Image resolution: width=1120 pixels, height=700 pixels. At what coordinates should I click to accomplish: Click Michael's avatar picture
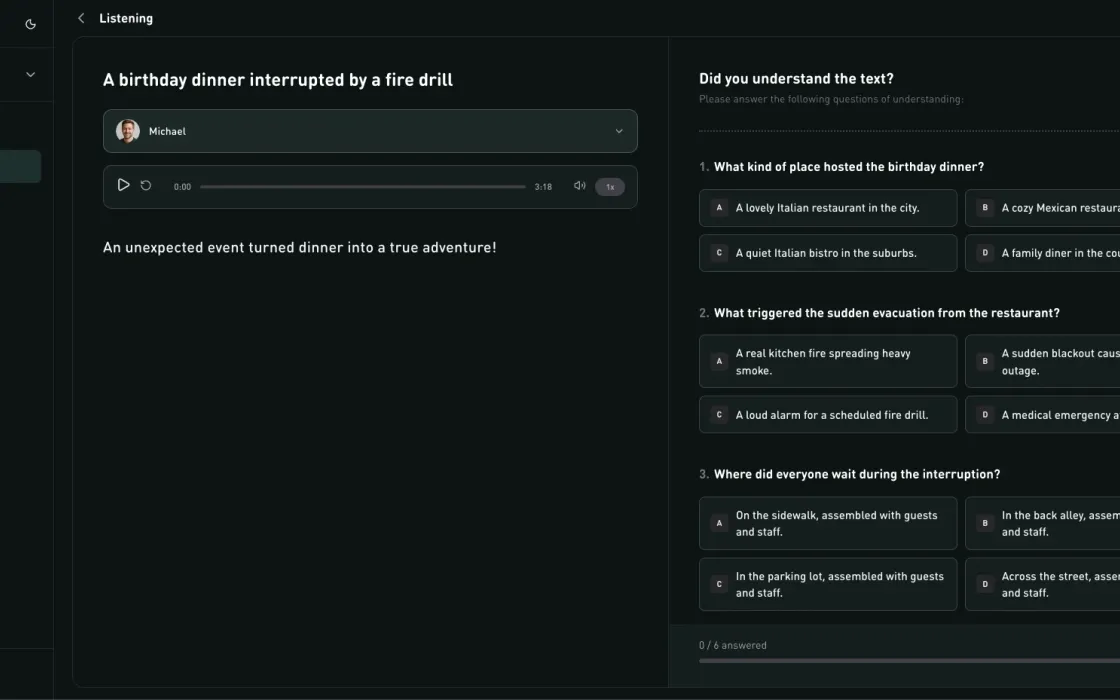pos(128,131)
